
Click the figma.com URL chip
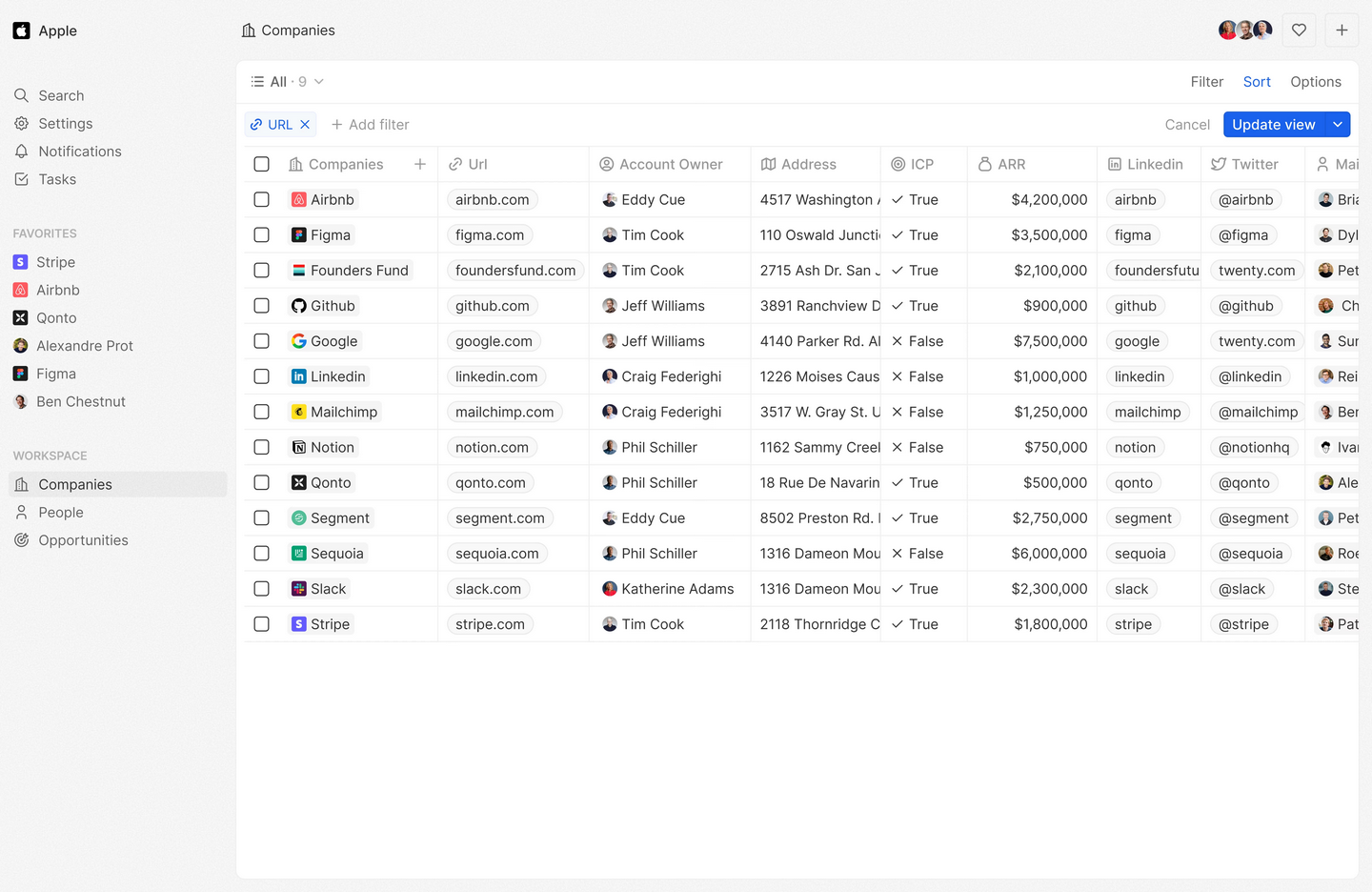[x=489, y=234]
